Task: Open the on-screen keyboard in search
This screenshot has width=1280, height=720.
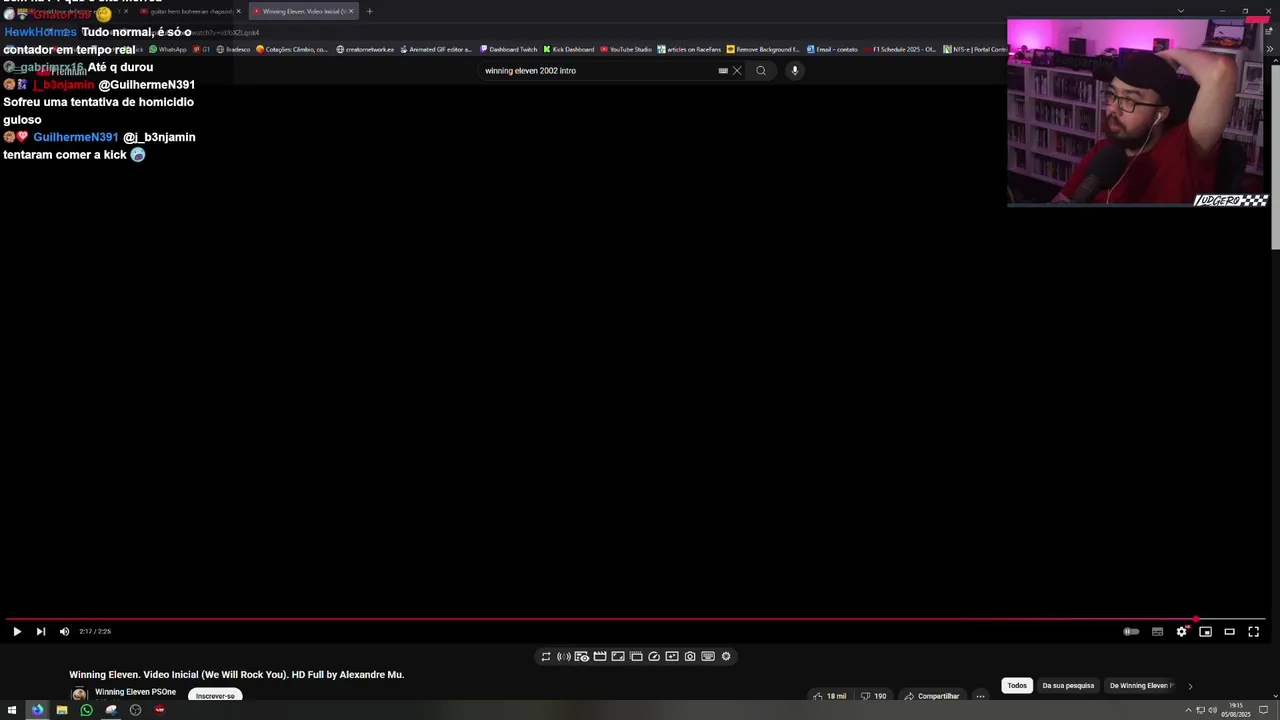Action: 723,71
